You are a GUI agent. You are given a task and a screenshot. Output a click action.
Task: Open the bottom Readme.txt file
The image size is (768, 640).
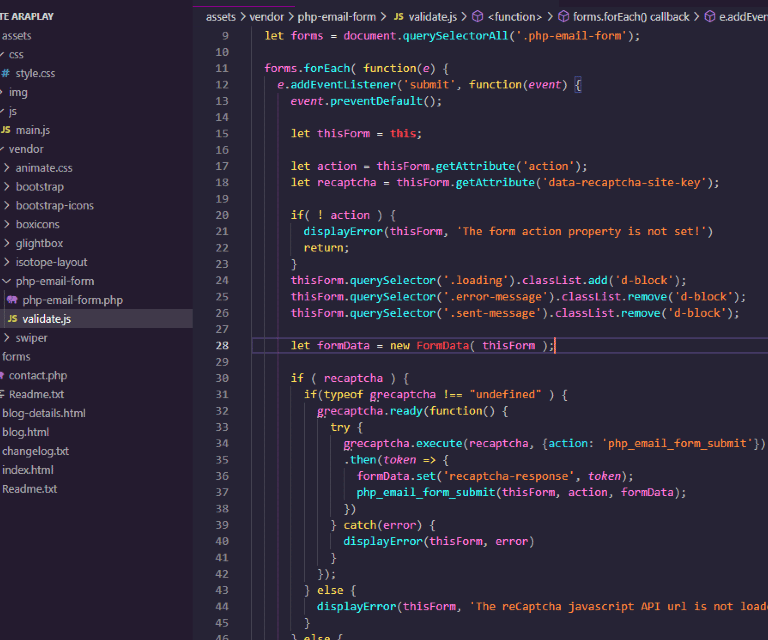(29, 489)
